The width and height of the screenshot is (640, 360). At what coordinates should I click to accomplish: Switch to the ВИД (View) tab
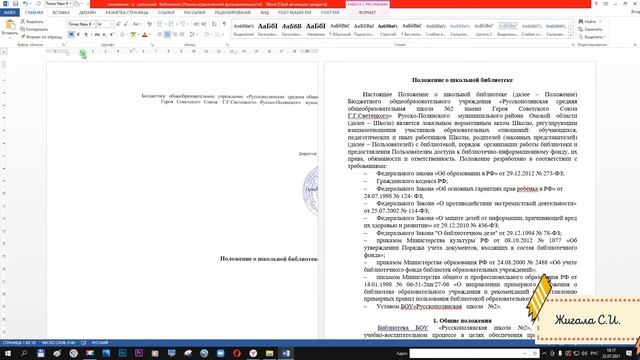[x=264, y=13]
